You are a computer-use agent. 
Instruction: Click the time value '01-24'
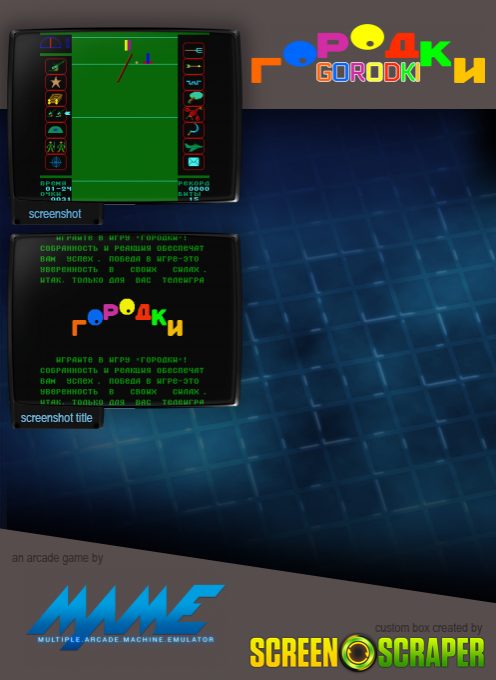click(x=58, y=189)
